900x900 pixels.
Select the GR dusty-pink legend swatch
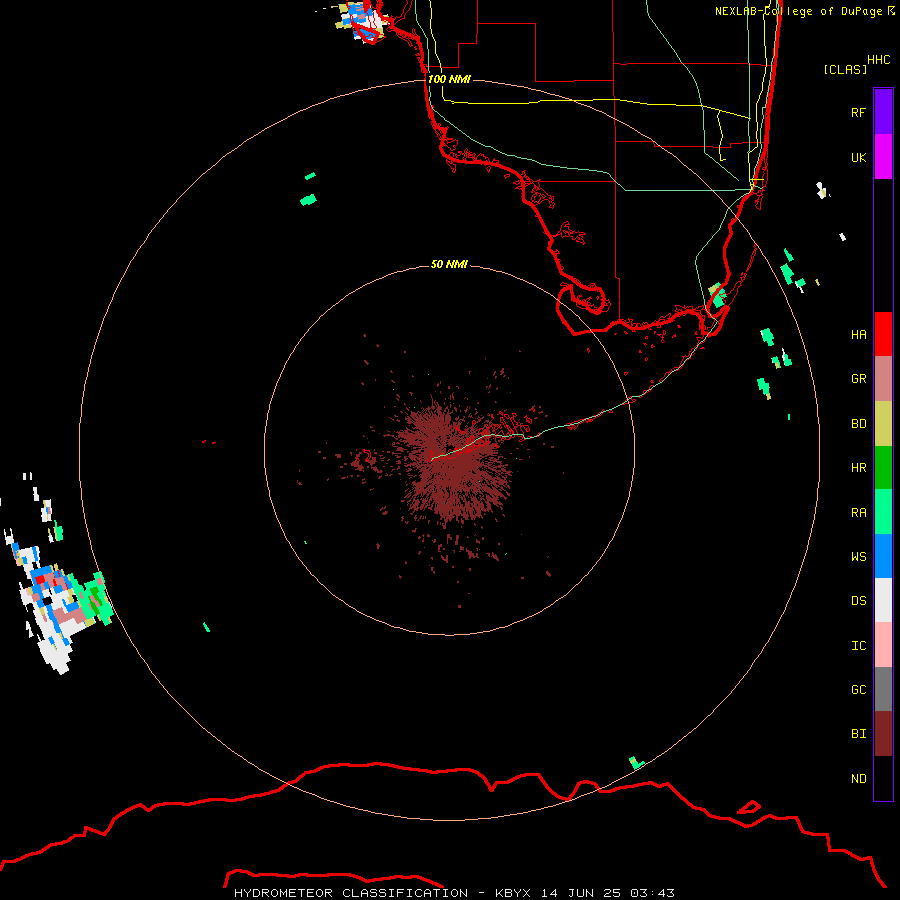(883, 379)
